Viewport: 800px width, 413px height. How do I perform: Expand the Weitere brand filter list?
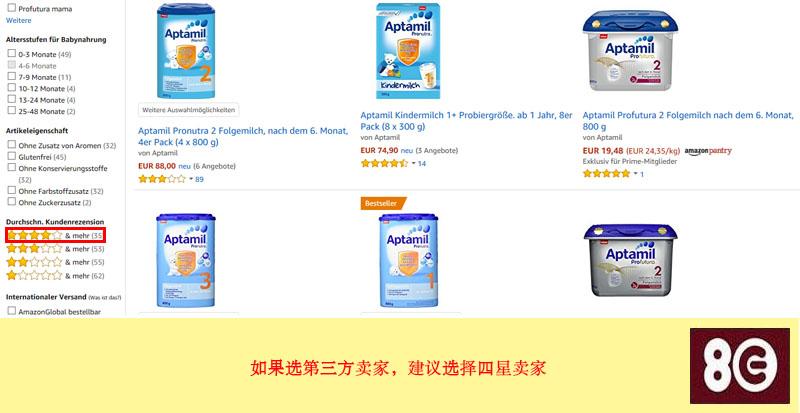click(x=18, y=20)
